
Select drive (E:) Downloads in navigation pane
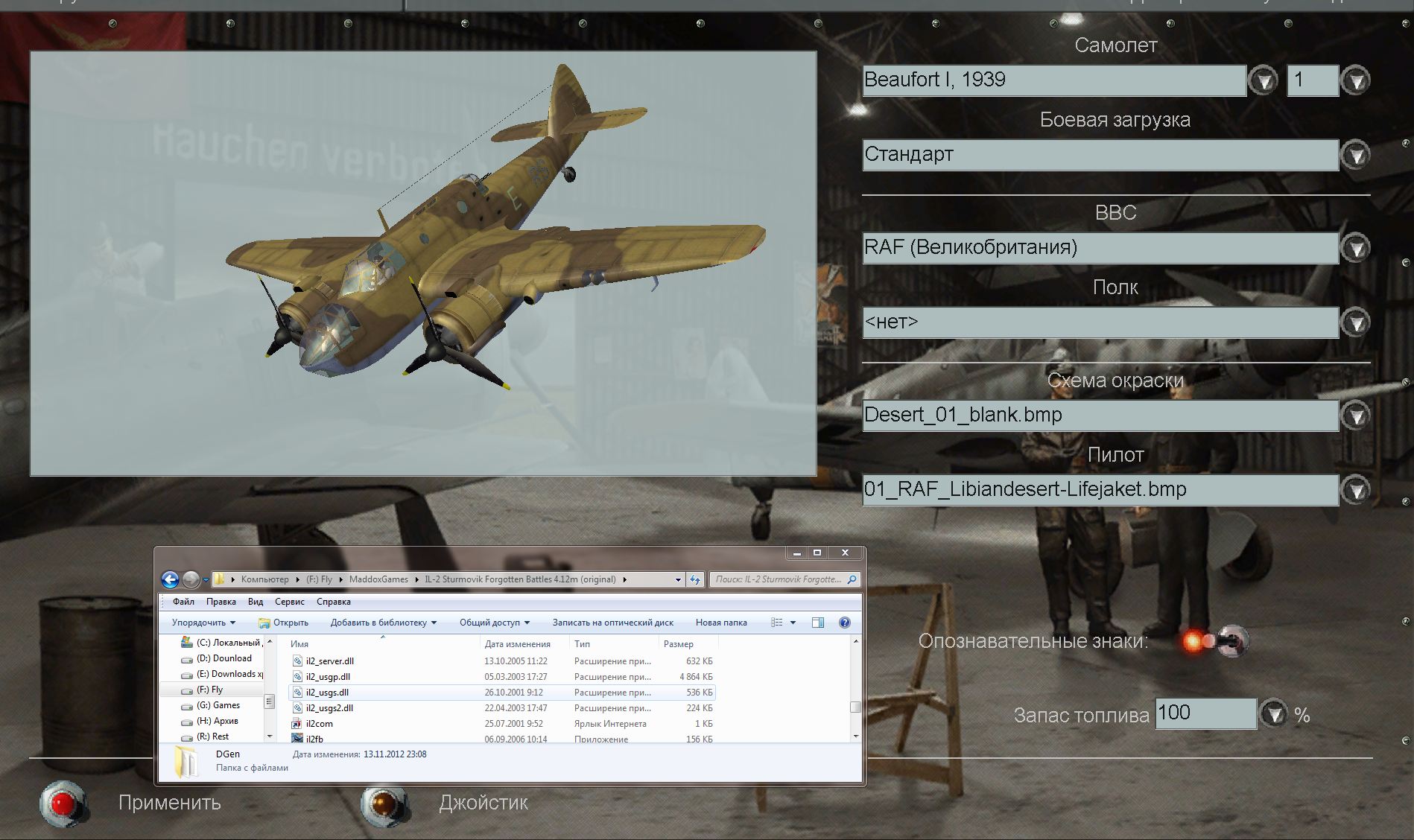[222, 674]
